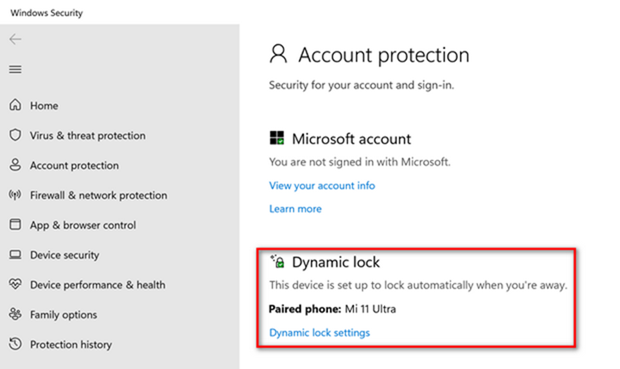Click the Dynamic lock padlock icon
620x369 pixels.
[x=277, y=261]
